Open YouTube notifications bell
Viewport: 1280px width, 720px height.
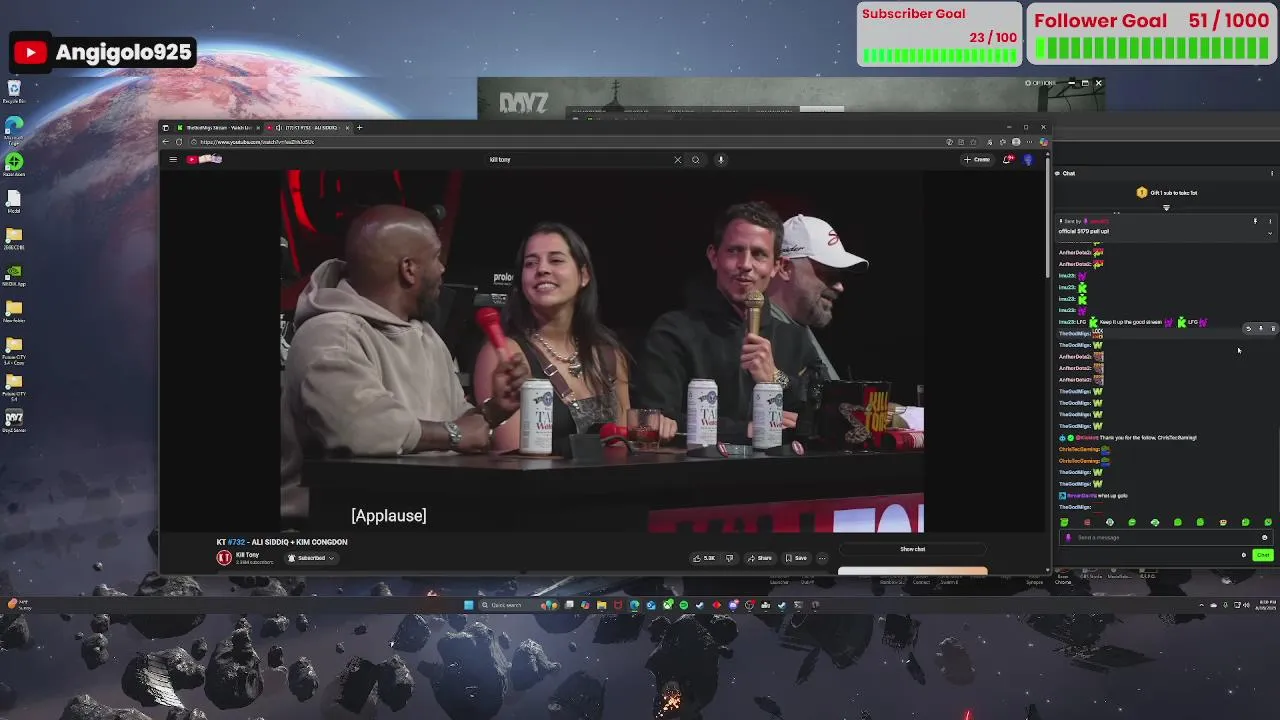tap(1007, 159)
